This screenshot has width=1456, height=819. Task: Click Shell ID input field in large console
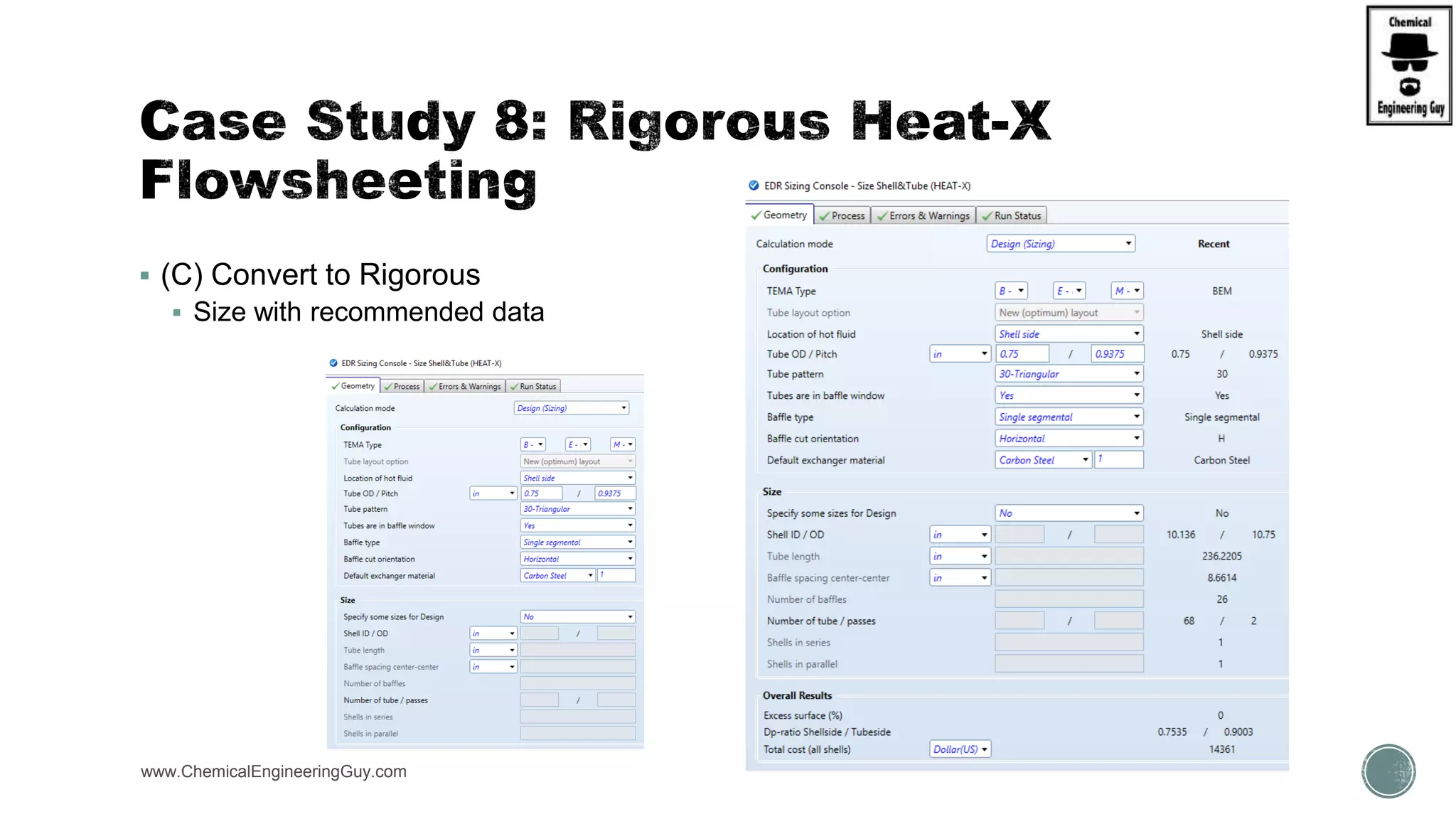[1019, 535]
